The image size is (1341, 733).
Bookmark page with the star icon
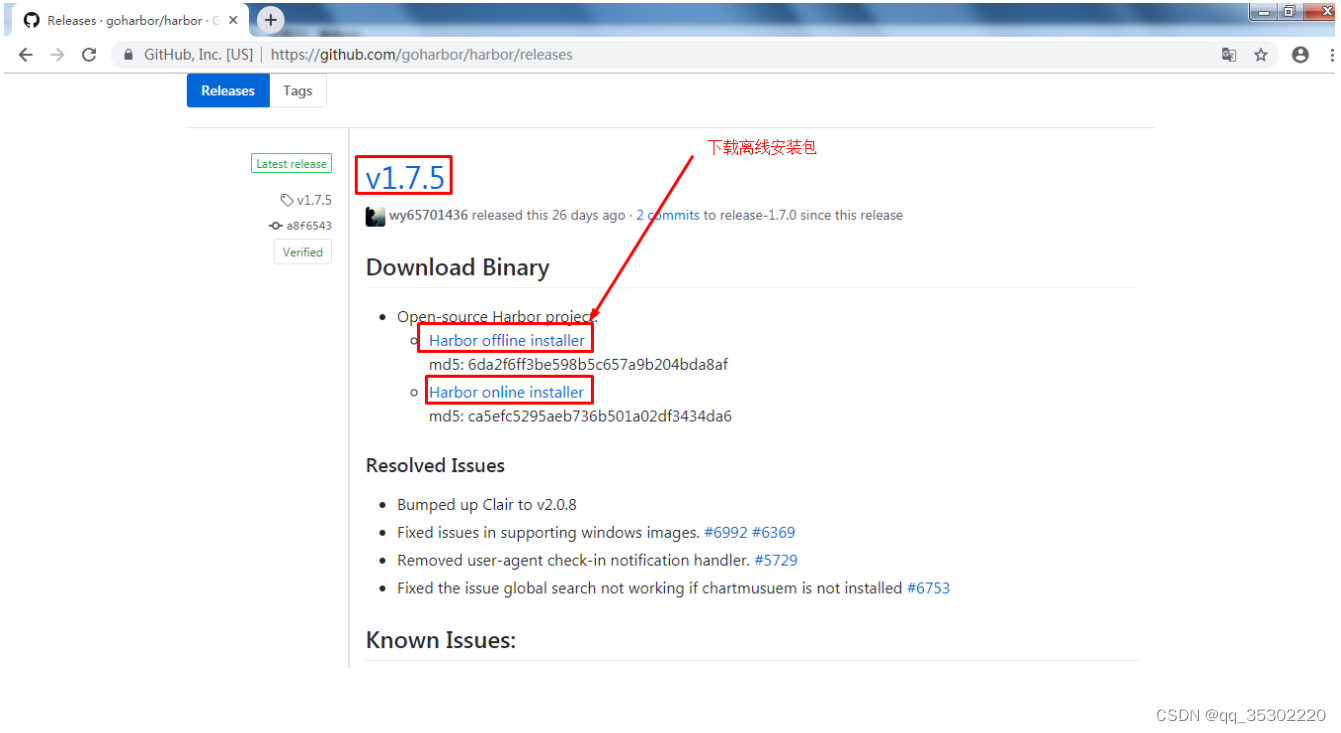tap(1261, 55)
